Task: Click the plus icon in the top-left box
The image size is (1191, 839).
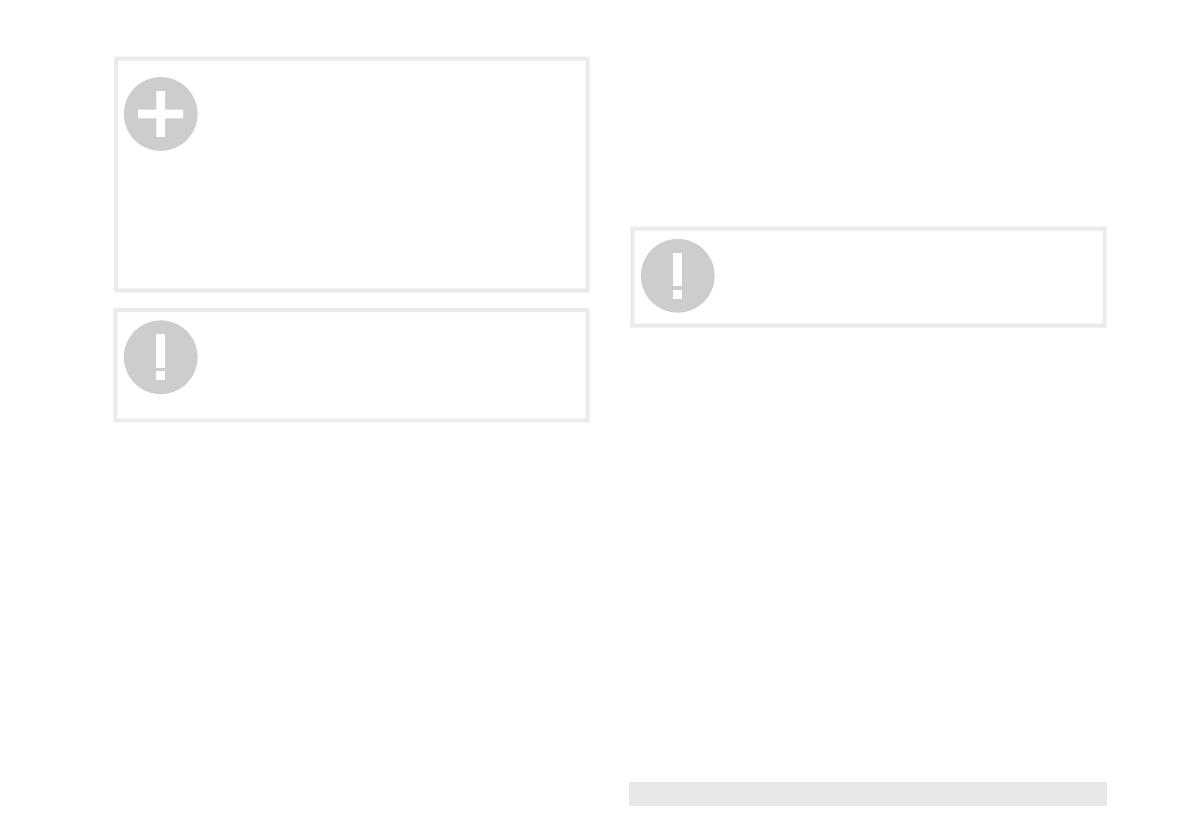Action: coord(160,114)
